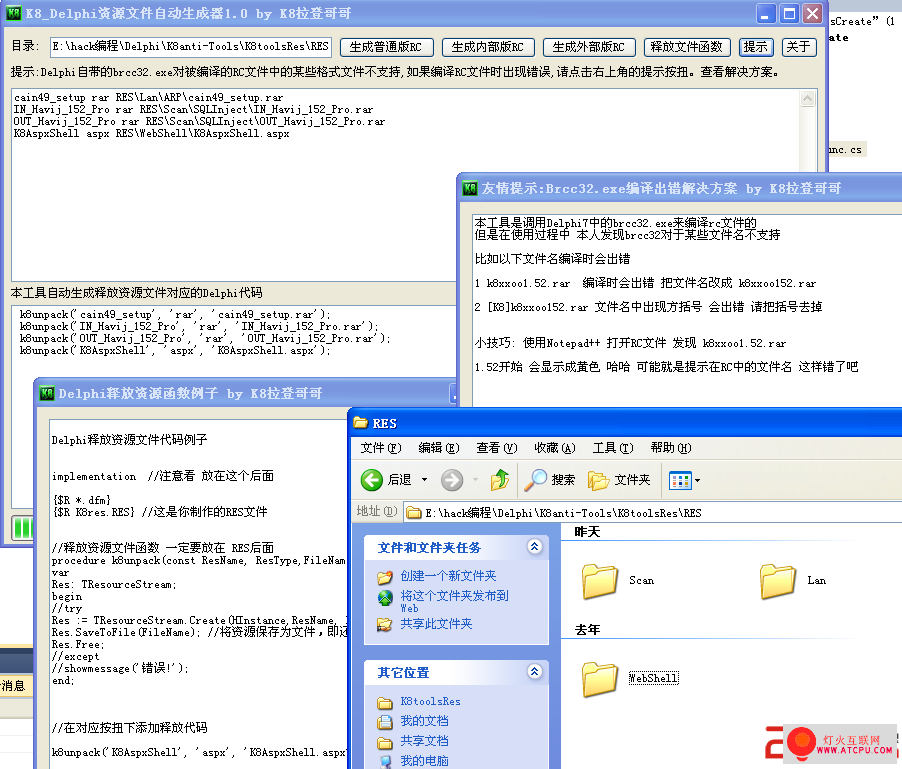Click the green 后退 back arrow
The width and height of the screenshot is (902, 769).
(x=372, y=480)
